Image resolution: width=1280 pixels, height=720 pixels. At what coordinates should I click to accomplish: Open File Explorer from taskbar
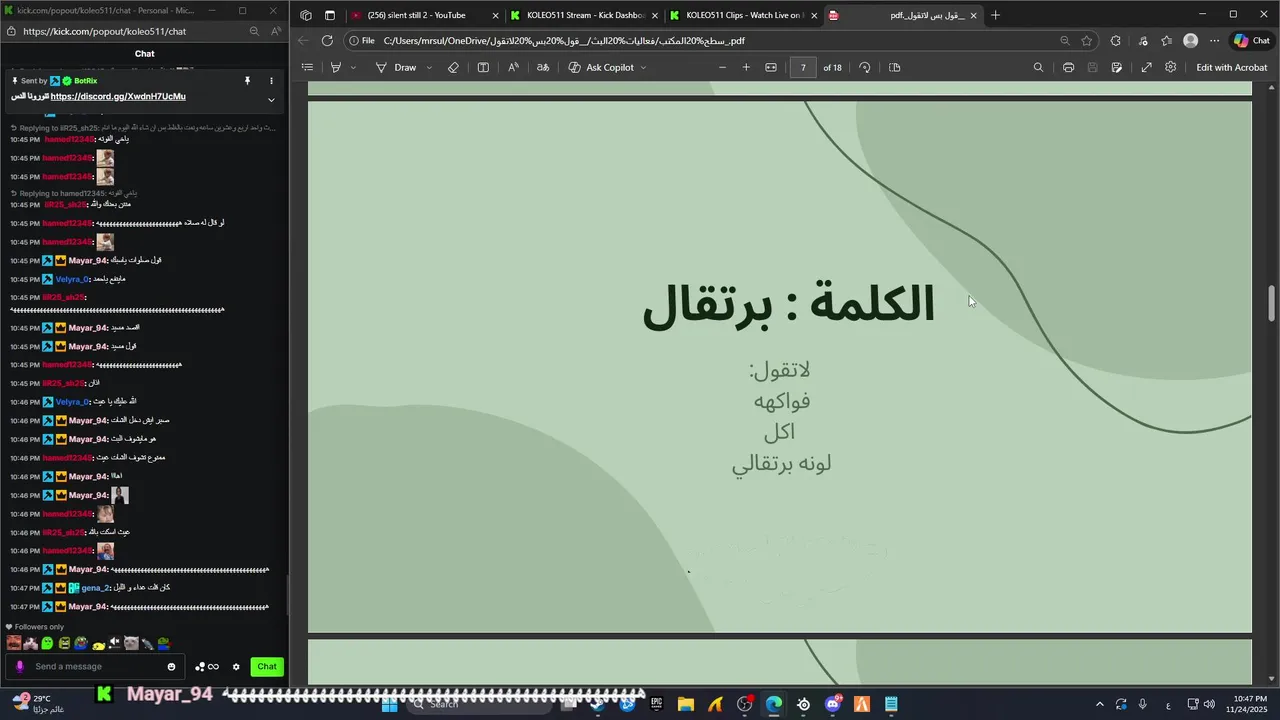(686, 704)
